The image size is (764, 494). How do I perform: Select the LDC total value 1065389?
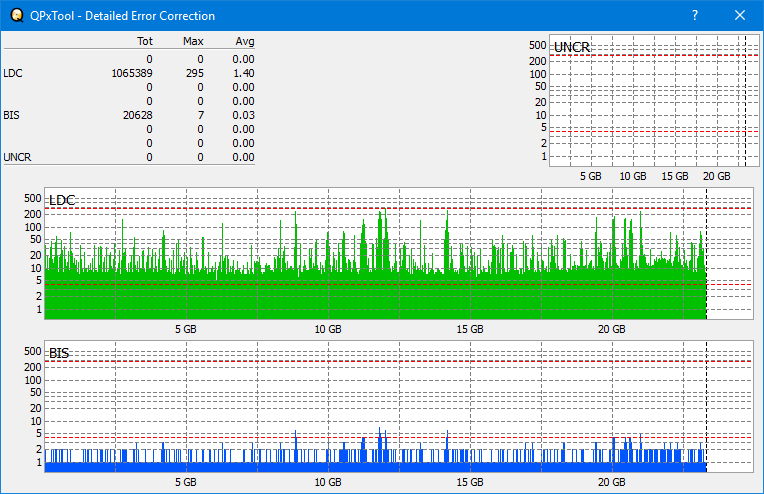point(132,73)
